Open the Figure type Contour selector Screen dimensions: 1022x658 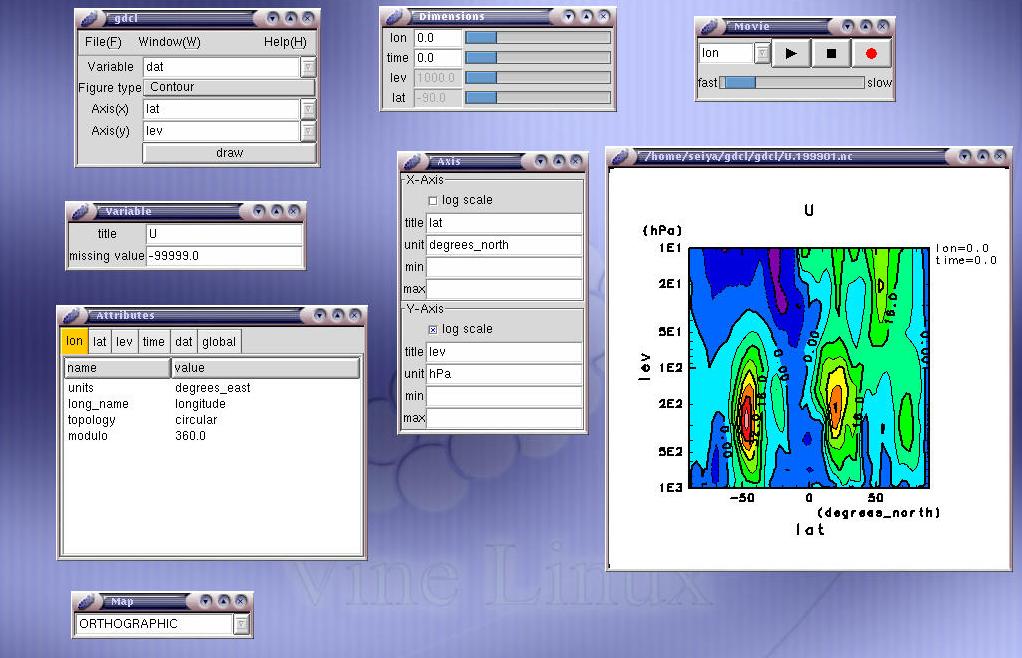(x=229, y=87)
